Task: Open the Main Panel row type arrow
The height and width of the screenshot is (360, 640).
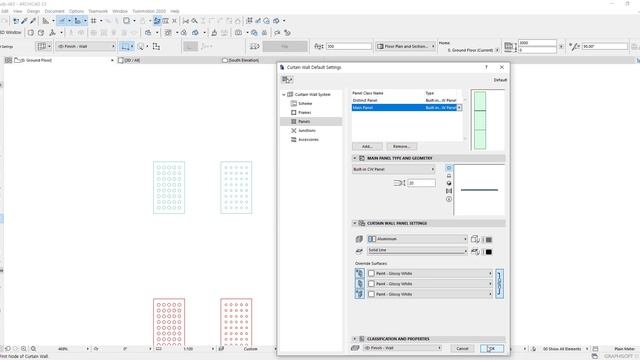Action: pyautogui.click(x=459, y=108)
